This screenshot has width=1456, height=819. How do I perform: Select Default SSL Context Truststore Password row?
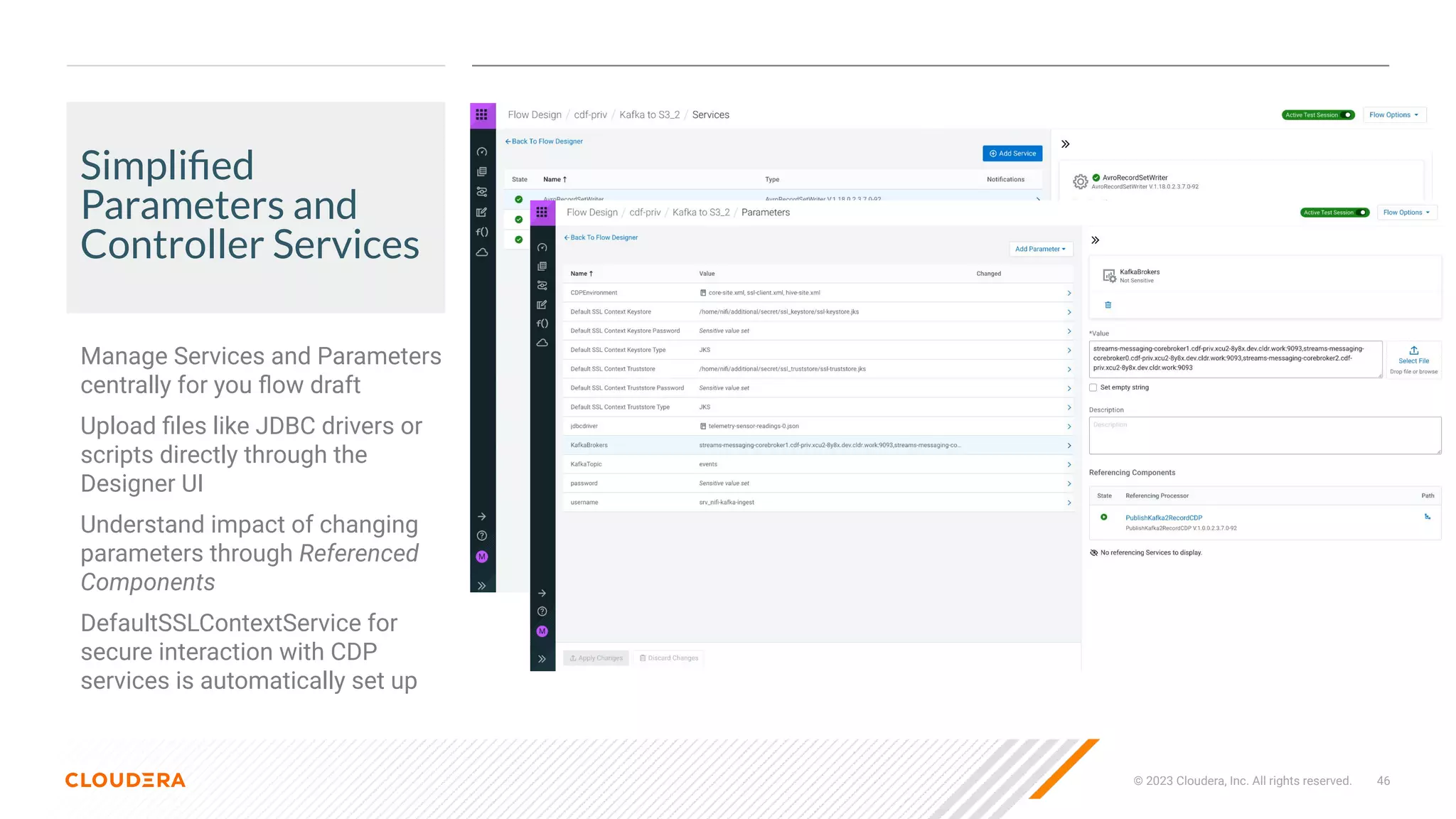click(x=818, y=388)
